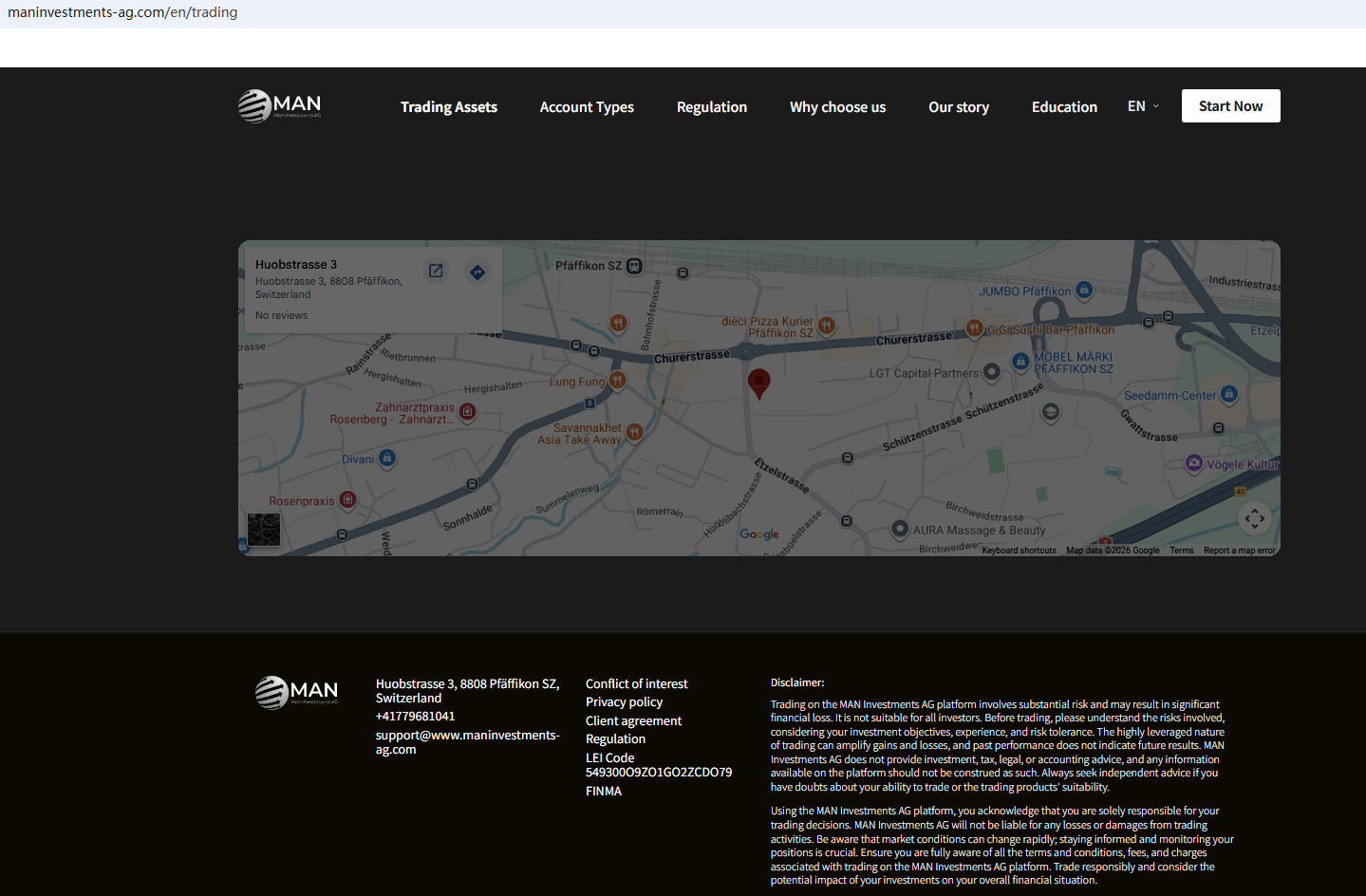Click the JUMBO Pfäffikon shopping icon
1366x896 pixels.
[1084, 290]
